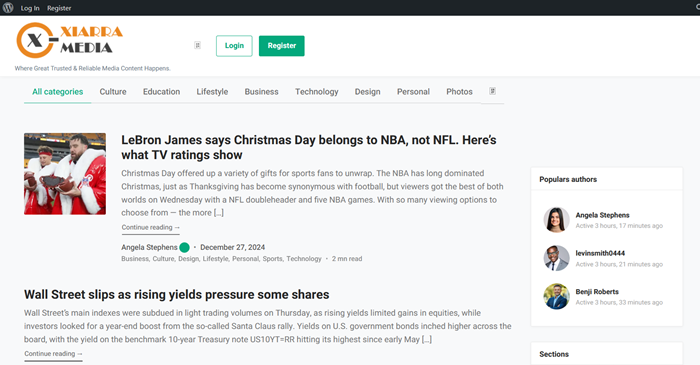The image size is (700, 365).
Task: Click the site tagline under logo
Action: 92,68
